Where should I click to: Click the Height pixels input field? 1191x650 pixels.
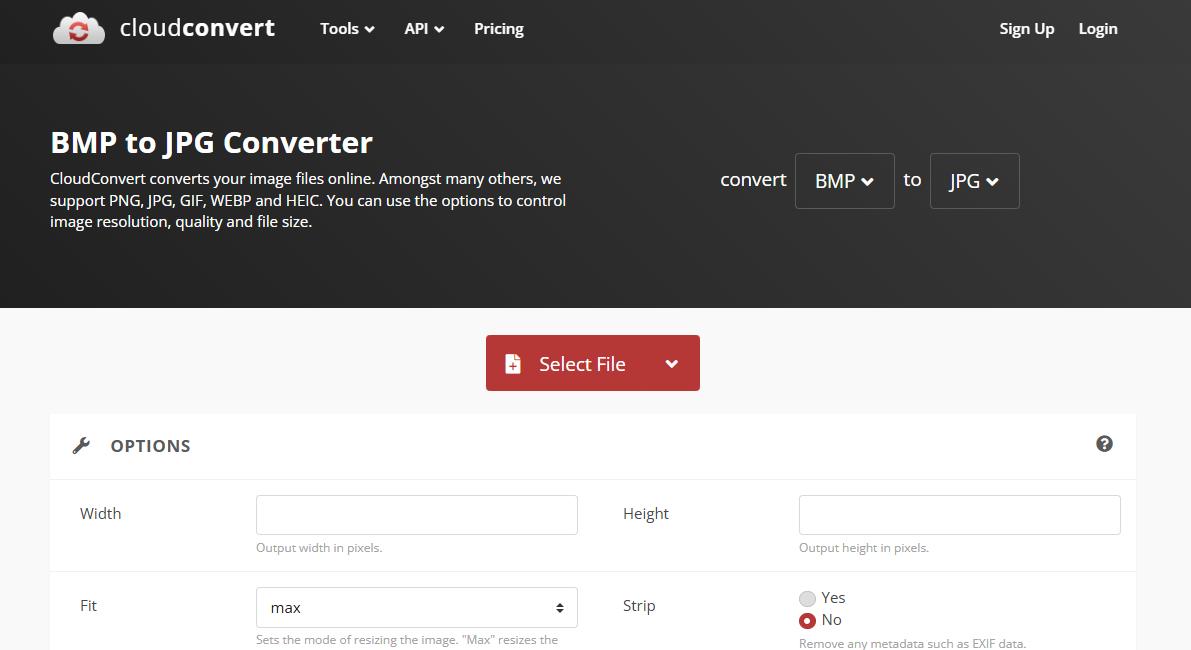[958, 514]
